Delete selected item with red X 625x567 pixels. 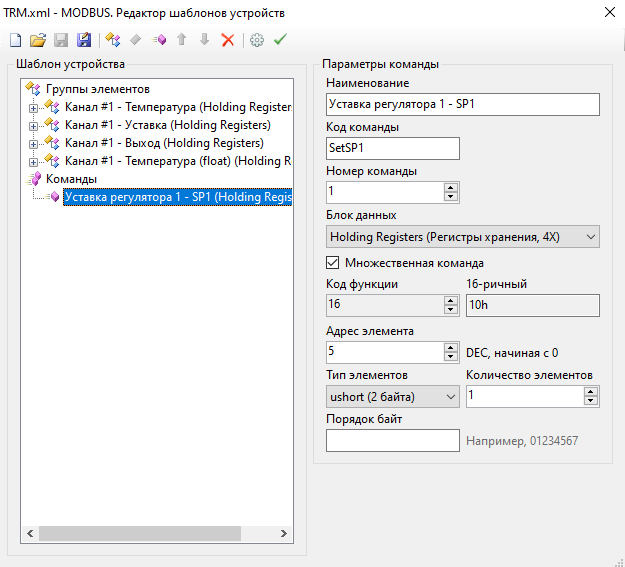pyautogui.click(x=228, y=40)
